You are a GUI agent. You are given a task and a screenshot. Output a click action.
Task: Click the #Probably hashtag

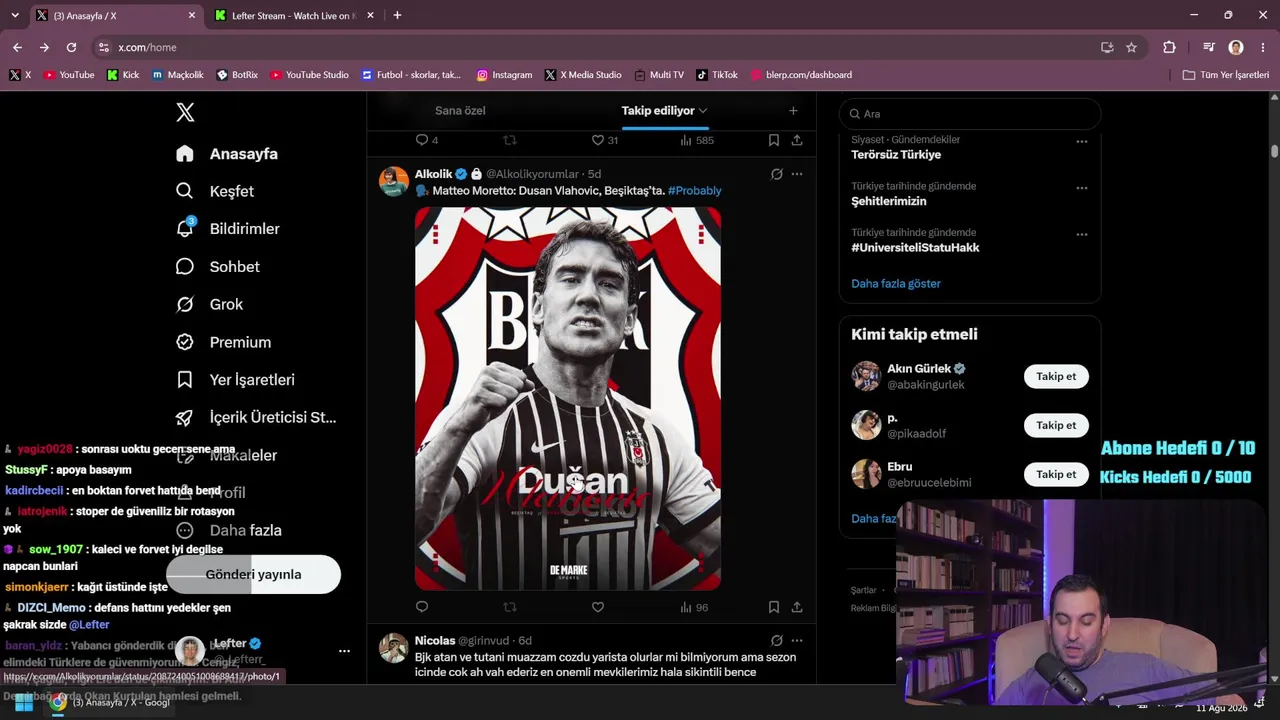coord(694,191)
